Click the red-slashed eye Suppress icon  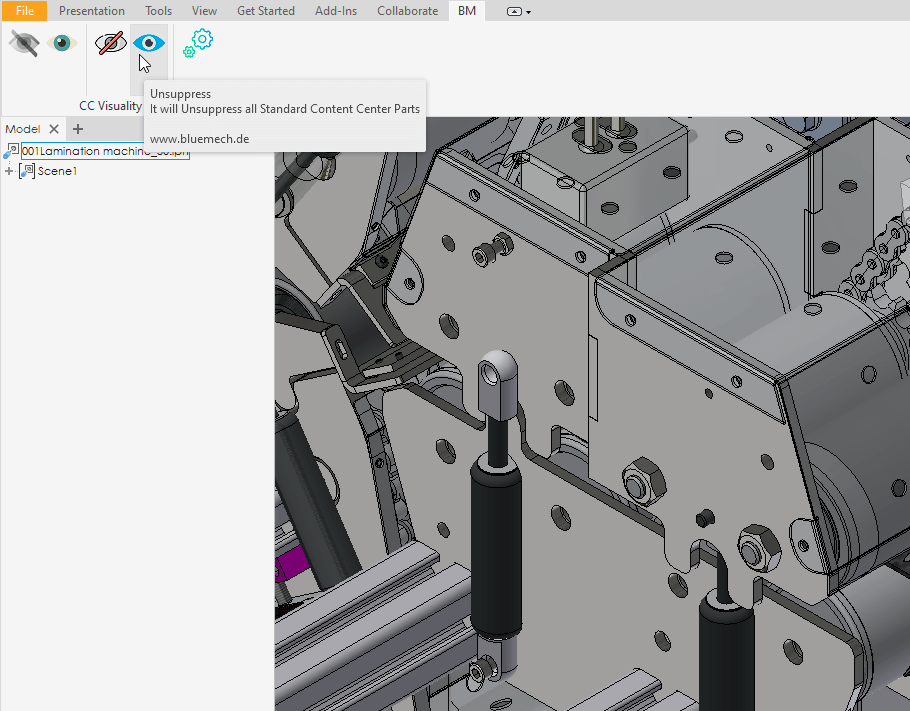pyautogui.click(x=110, y=43)
